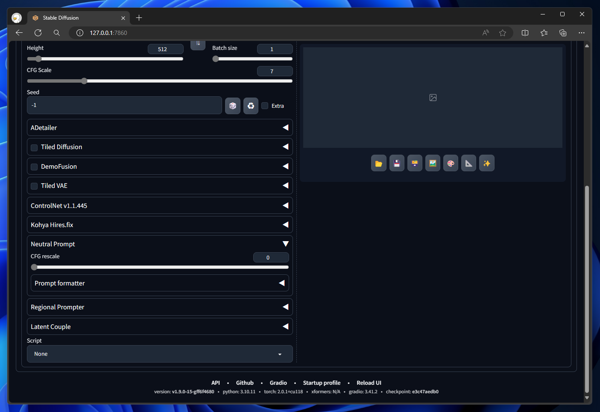Screen dimensions: 600x412
Task: Add this page to favorites star icon
Action: (502, 33)
